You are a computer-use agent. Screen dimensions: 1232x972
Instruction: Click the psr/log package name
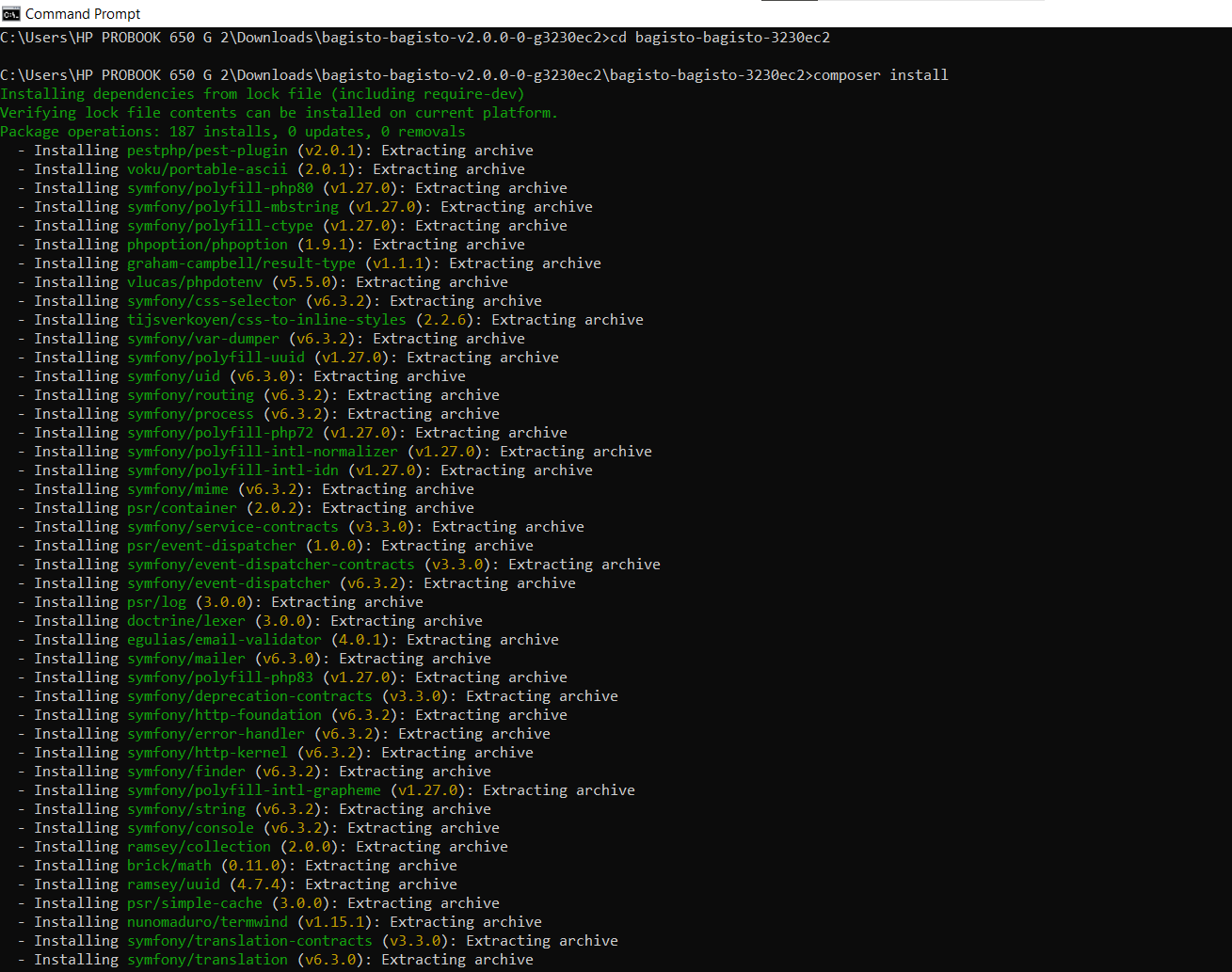point(156,602)
